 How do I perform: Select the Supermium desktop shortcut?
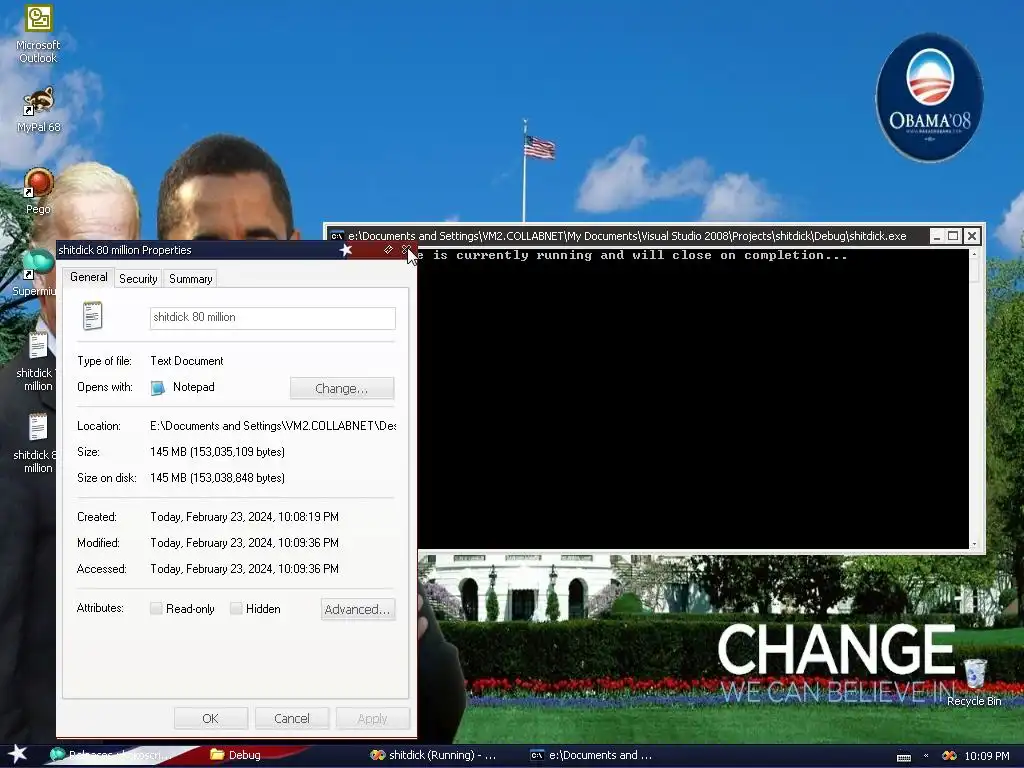[x=38, y=273]
